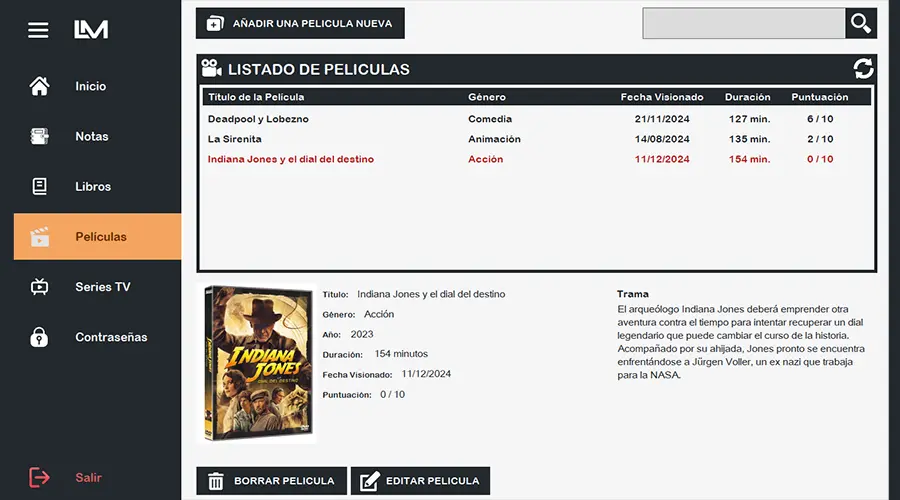Click the pencil icon on Editar Pelicula
900x500 pixels.
[369, 481]
